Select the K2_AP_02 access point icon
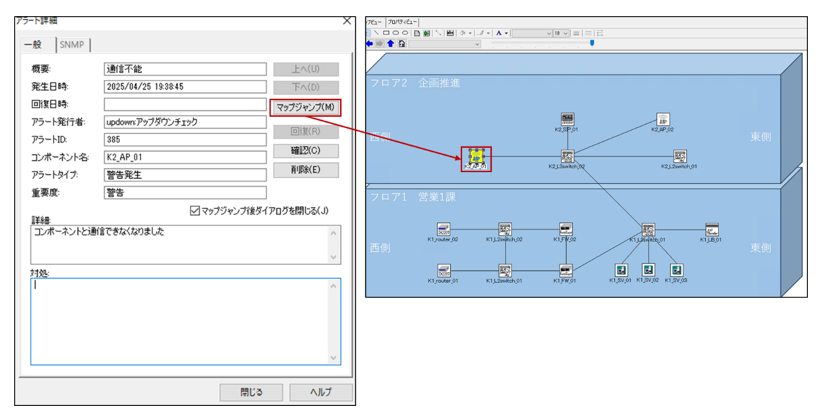This screenshot has height=414, width=822. tap(663, 120)
